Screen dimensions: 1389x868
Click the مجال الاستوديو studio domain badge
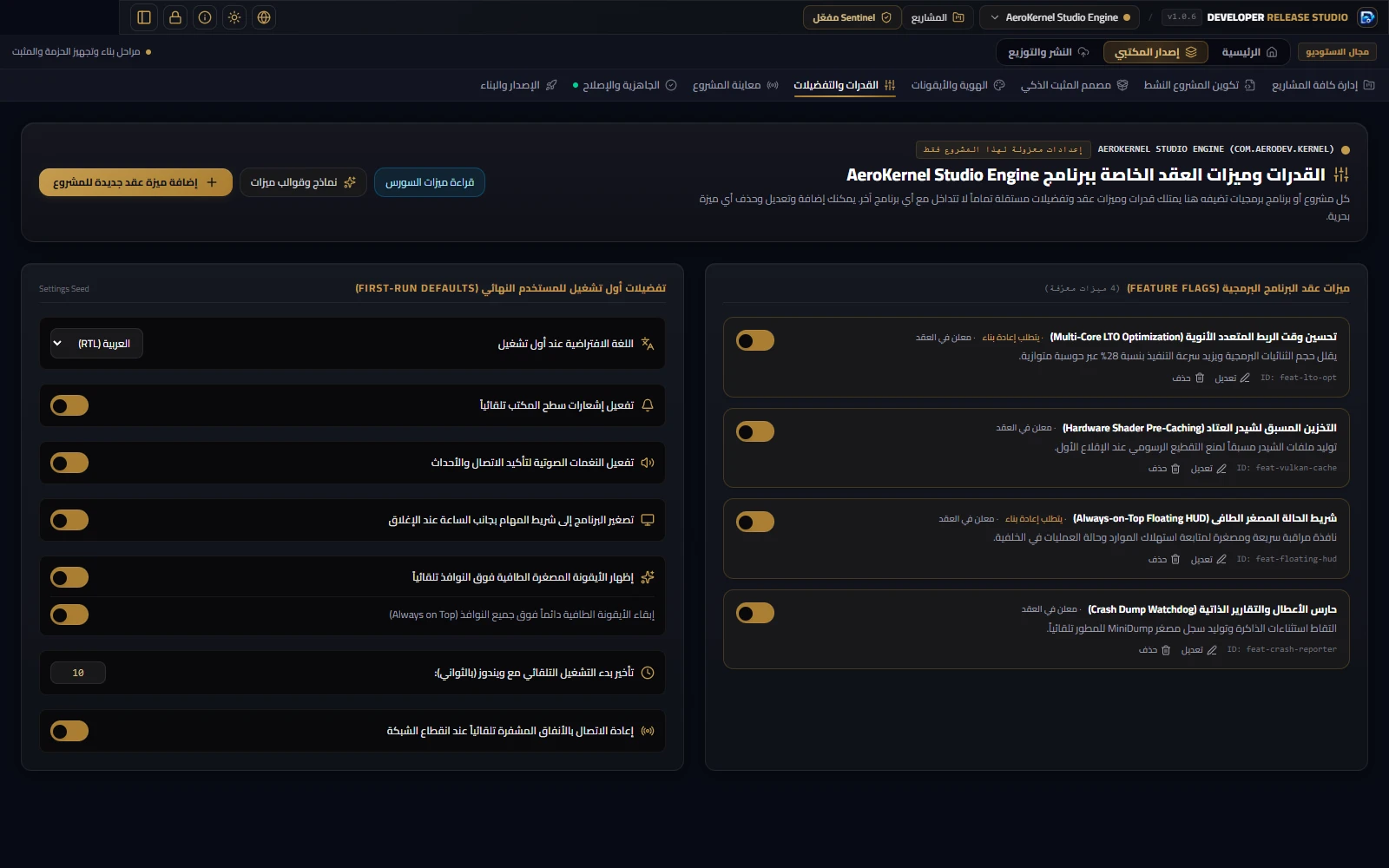[x=1337, y=52]
